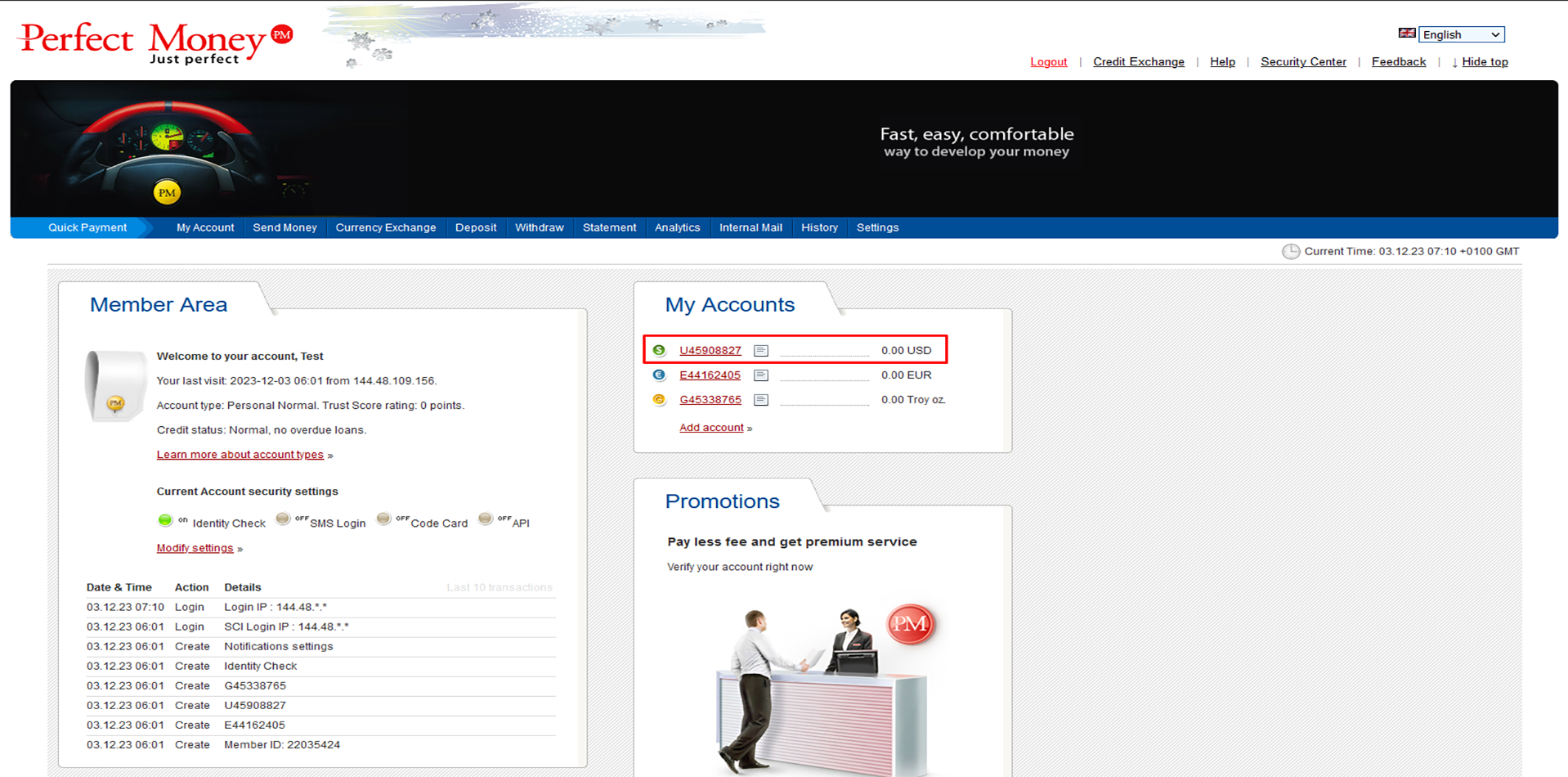Open gold account G45338765 link

pyautogui.click(x=710, y=399)
